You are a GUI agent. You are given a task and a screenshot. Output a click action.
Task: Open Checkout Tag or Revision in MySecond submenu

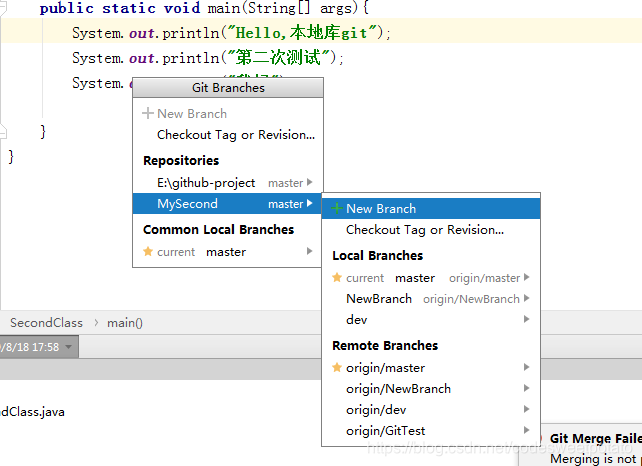431,230
